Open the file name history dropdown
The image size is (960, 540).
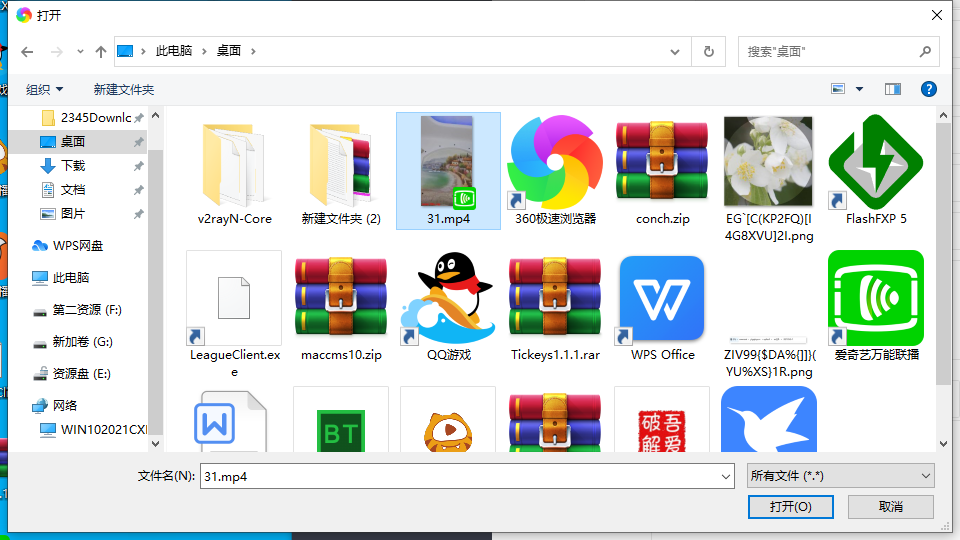tap(726, 476)
